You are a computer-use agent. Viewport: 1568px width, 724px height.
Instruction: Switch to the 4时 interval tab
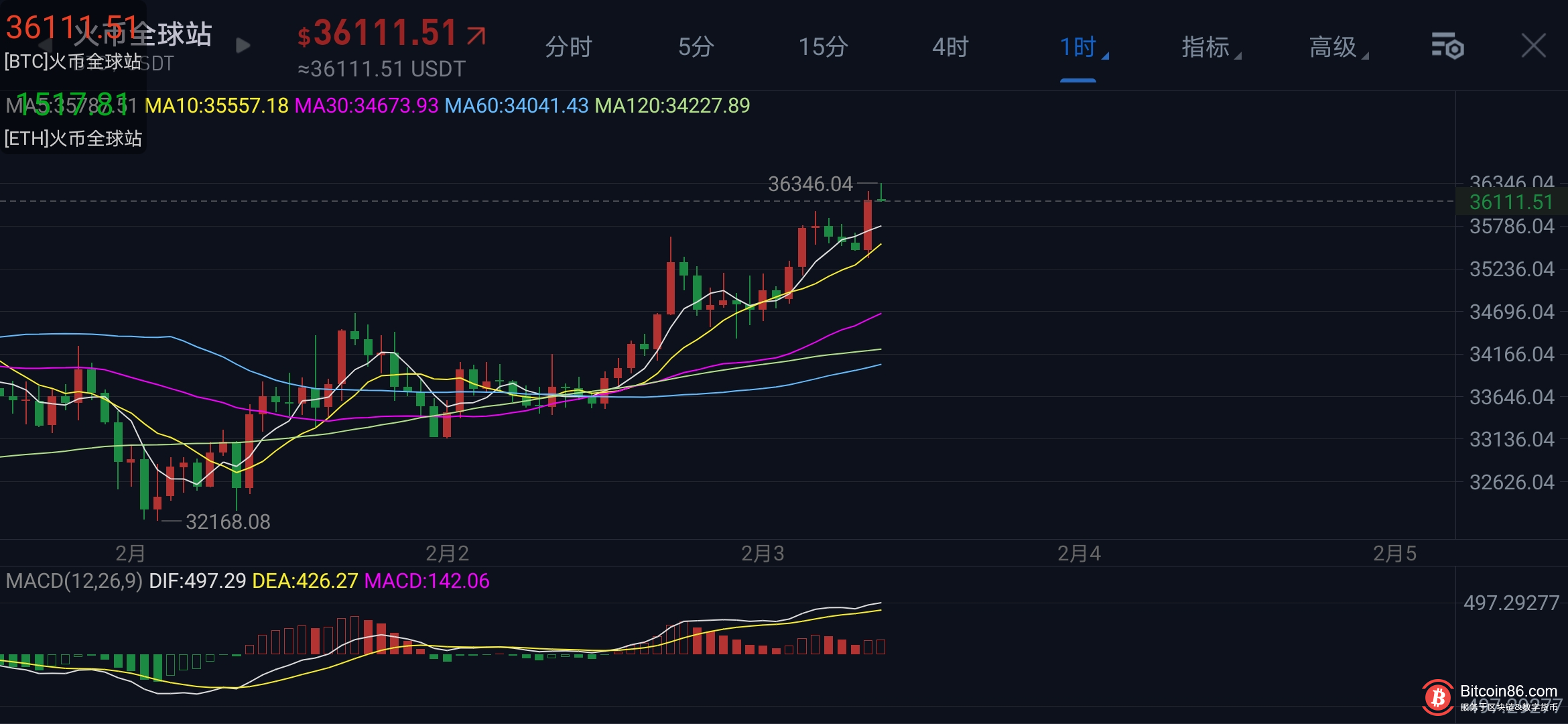[950, 48]
